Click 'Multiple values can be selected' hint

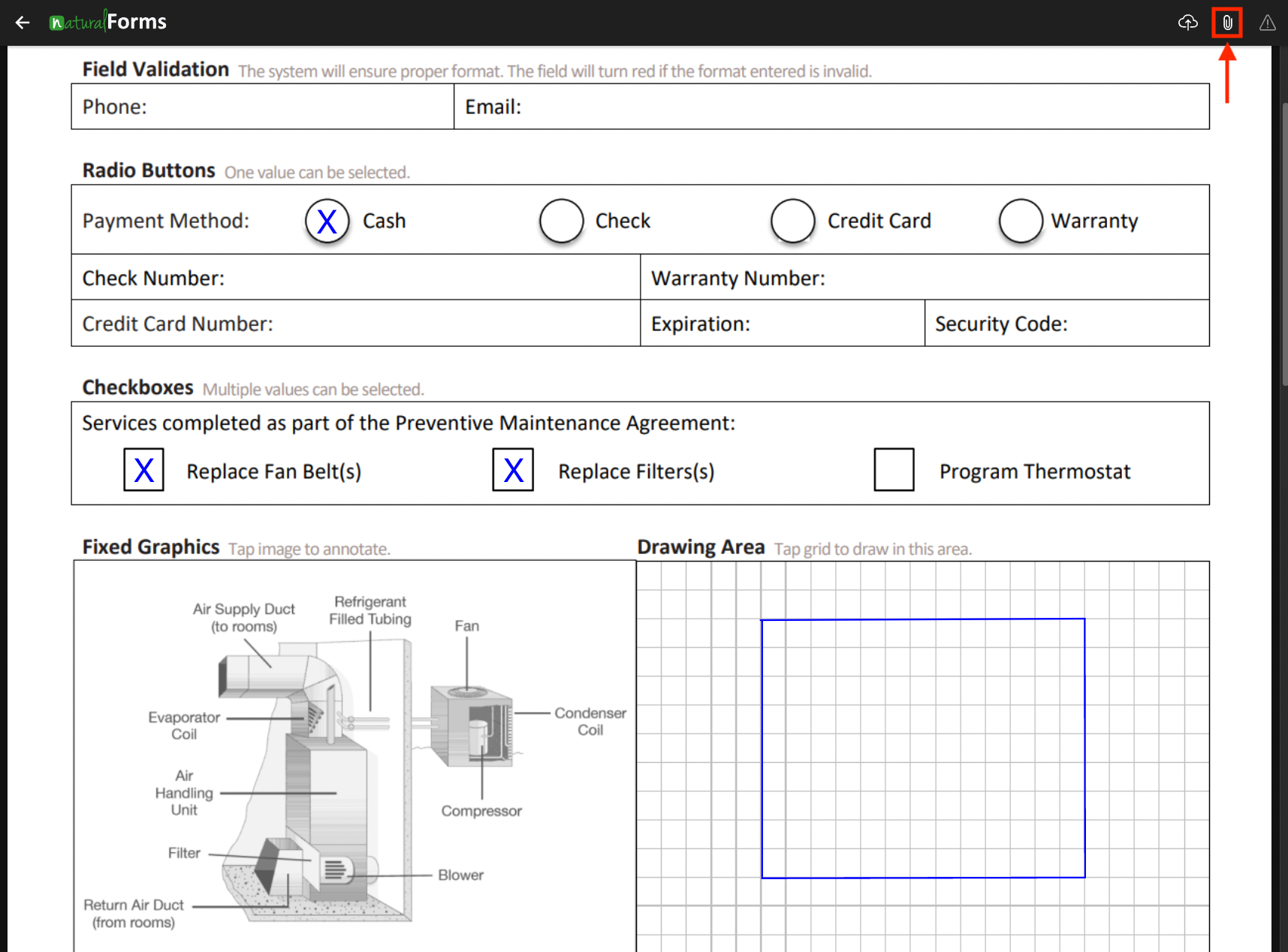click(x=313, y=390)
